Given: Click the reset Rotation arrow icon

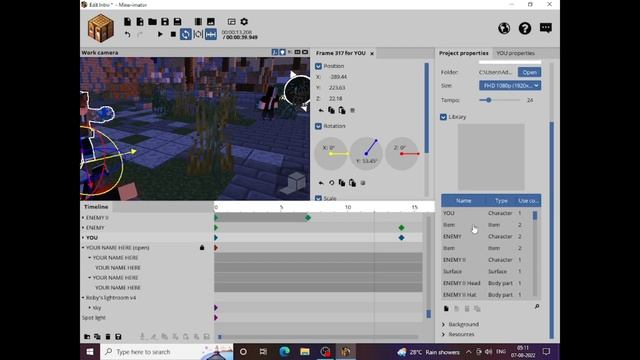Looking at the screenshot, I should tap(321, 183).
